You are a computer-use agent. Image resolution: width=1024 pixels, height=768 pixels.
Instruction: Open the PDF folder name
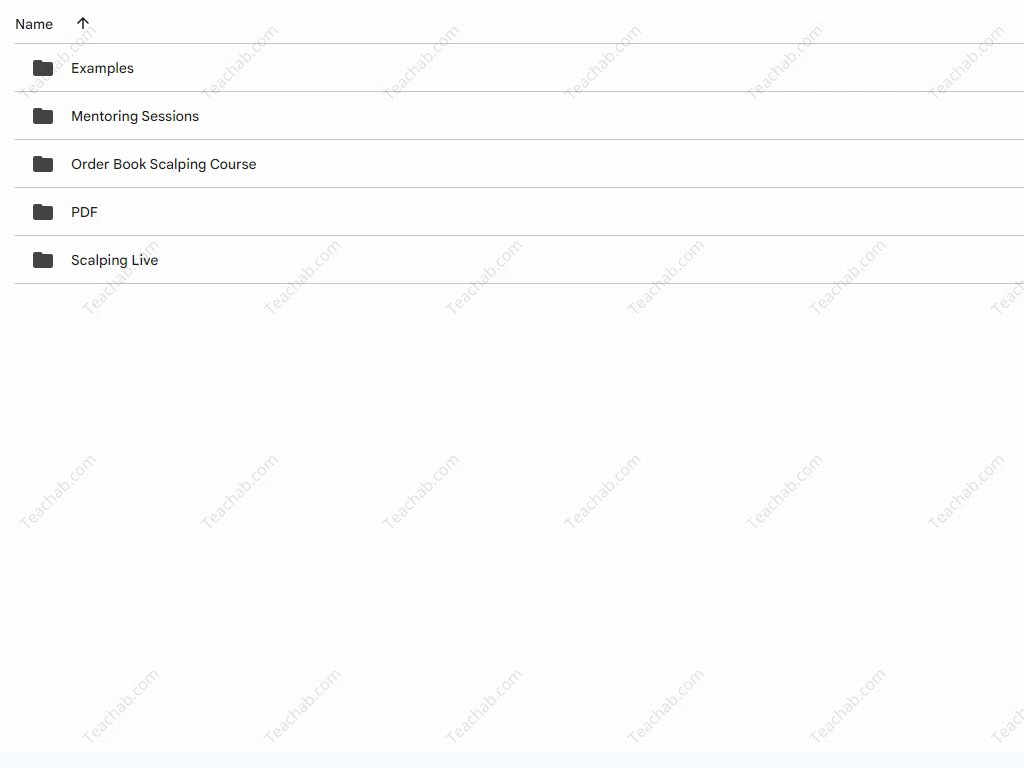(x=84, y=212)
